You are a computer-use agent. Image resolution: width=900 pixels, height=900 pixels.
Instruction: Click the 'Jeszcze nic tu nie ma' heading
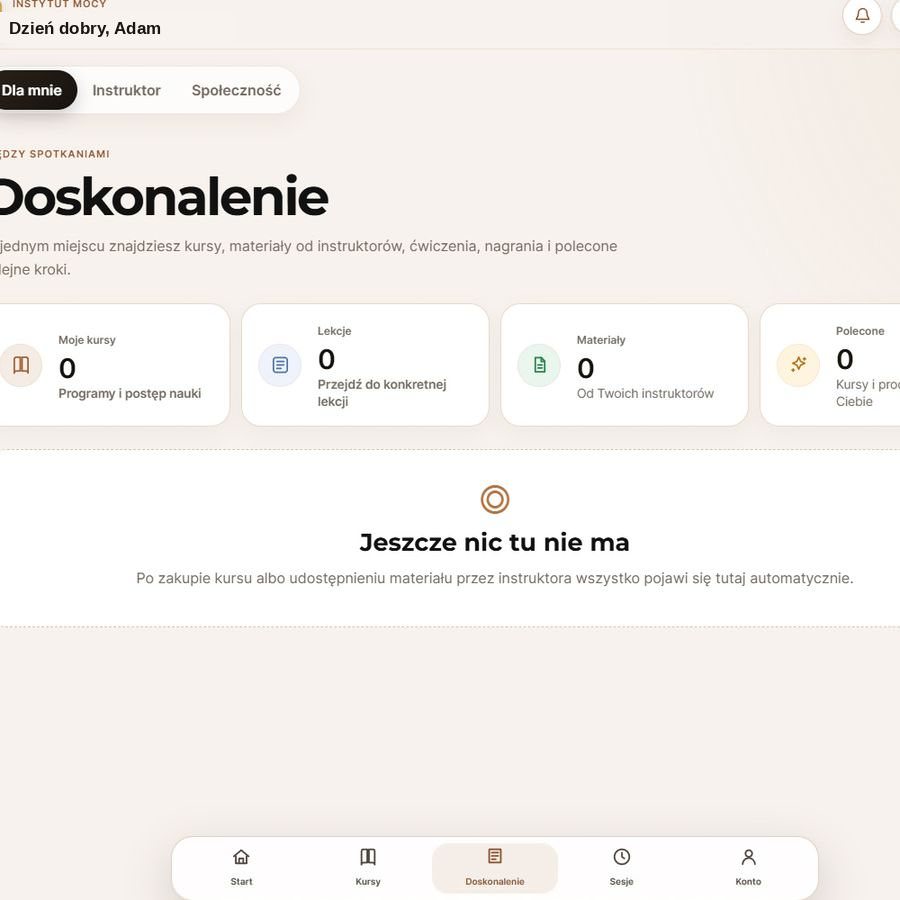point(495,542)
